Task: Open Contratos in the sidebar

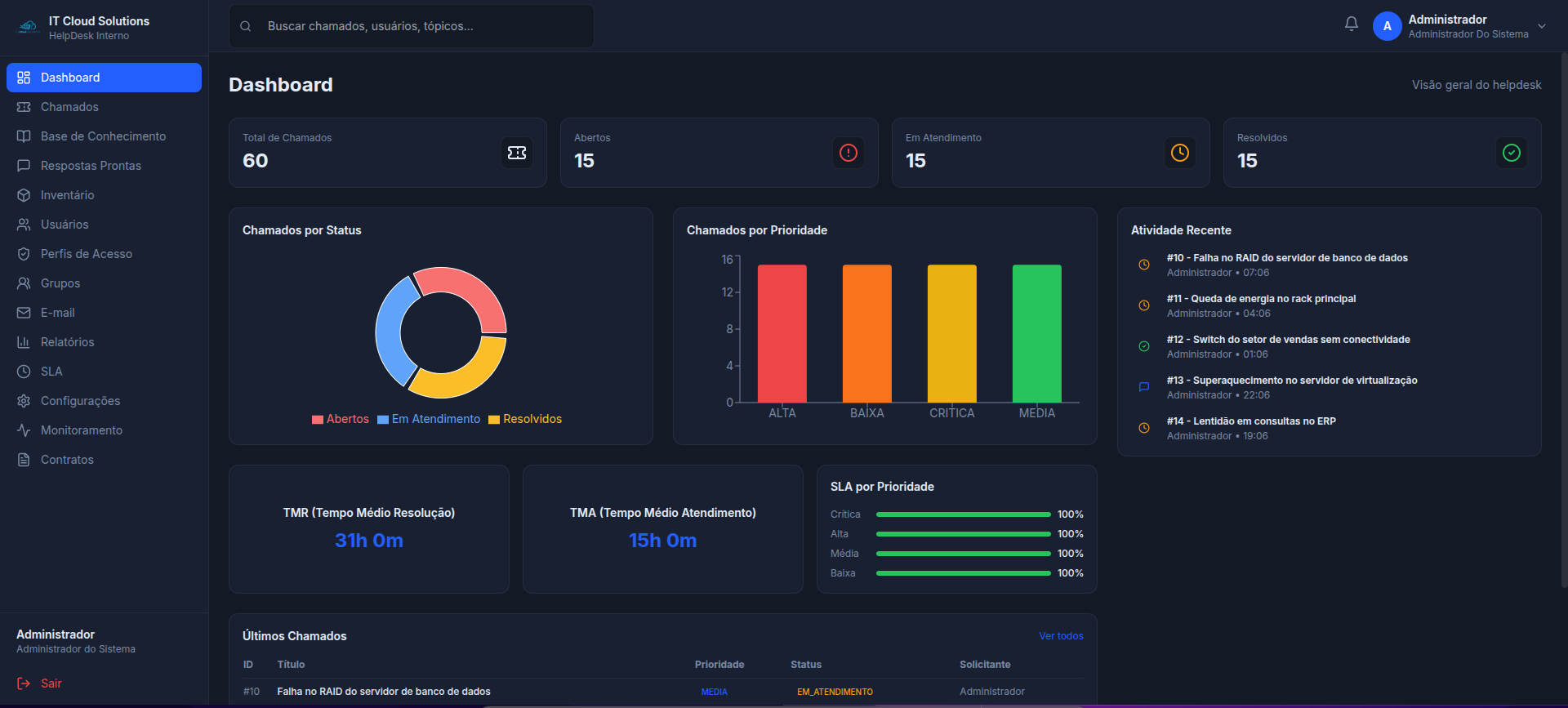Action: 104,460
